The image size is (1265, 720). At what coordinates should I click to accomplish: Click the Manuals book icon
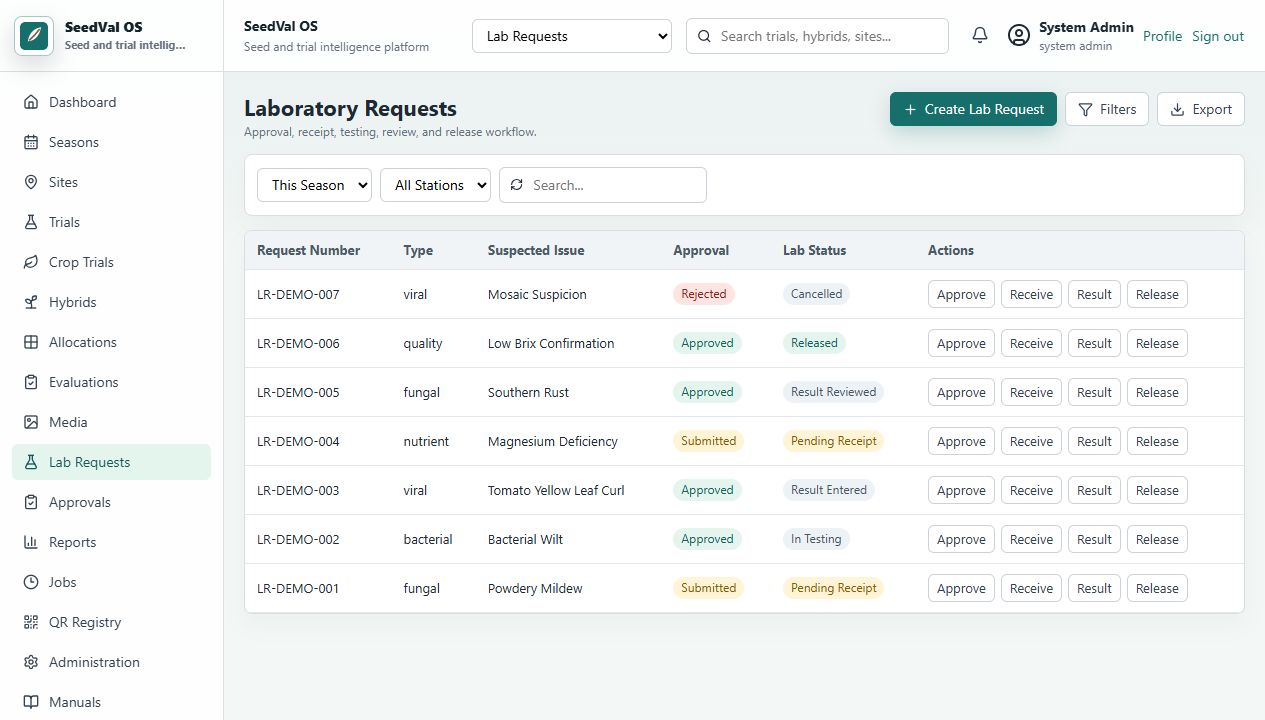pyautogui.click(x=31, y=702)
